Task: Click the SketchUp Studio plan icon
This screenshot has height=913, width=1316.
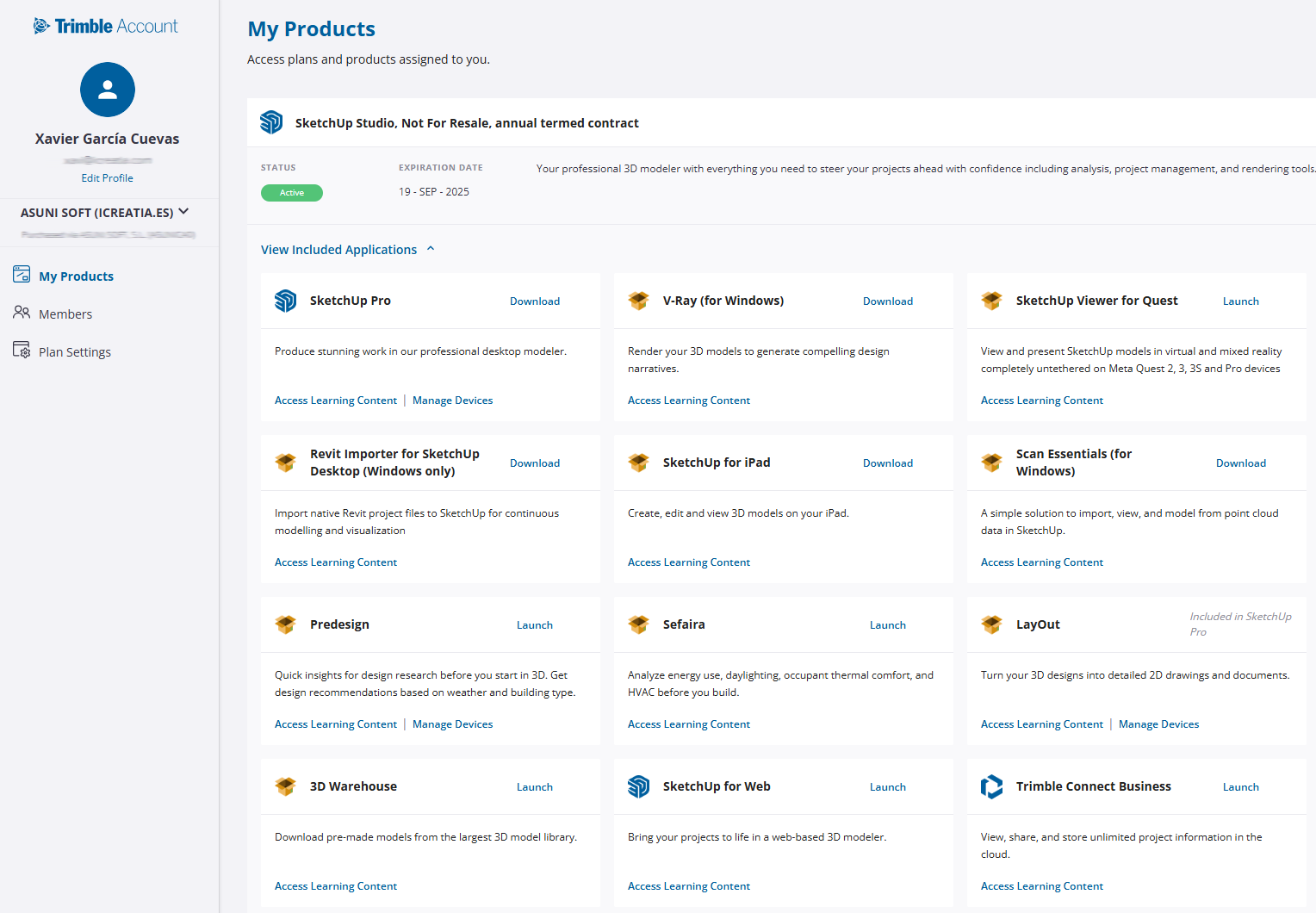Action: click(271, 122)
